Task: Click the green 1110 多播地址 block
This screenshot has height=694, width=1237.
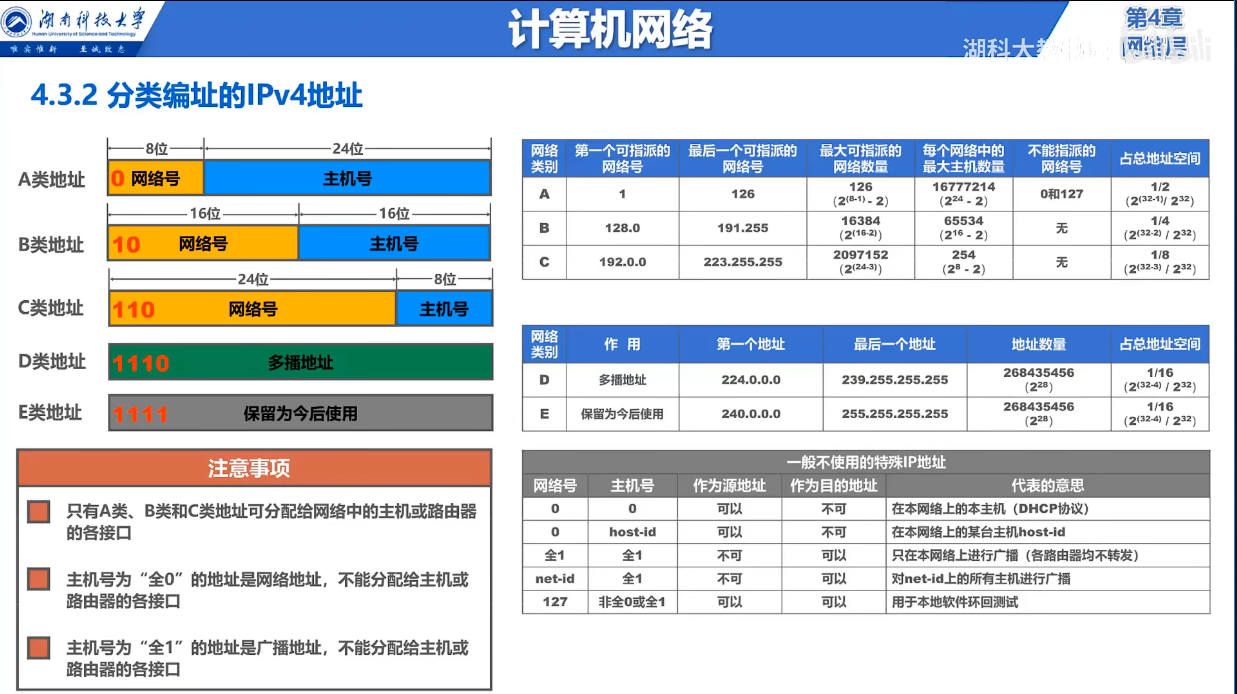Action: pyautogui.click(x=300, y=362)
